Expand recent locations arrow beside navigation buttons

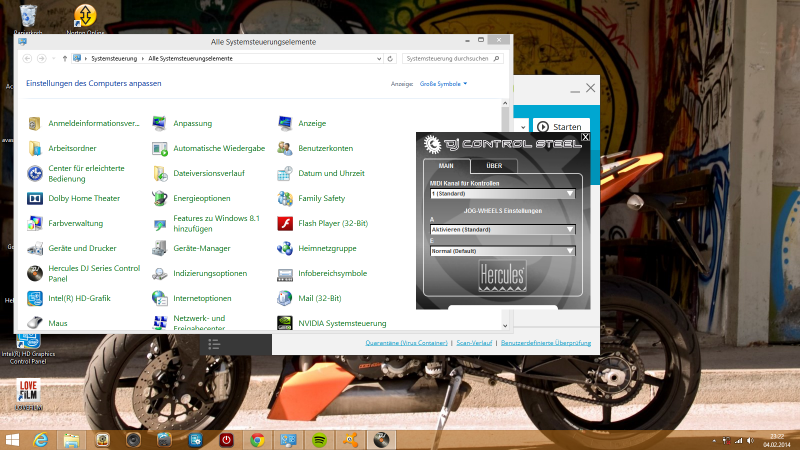(54, 59)
